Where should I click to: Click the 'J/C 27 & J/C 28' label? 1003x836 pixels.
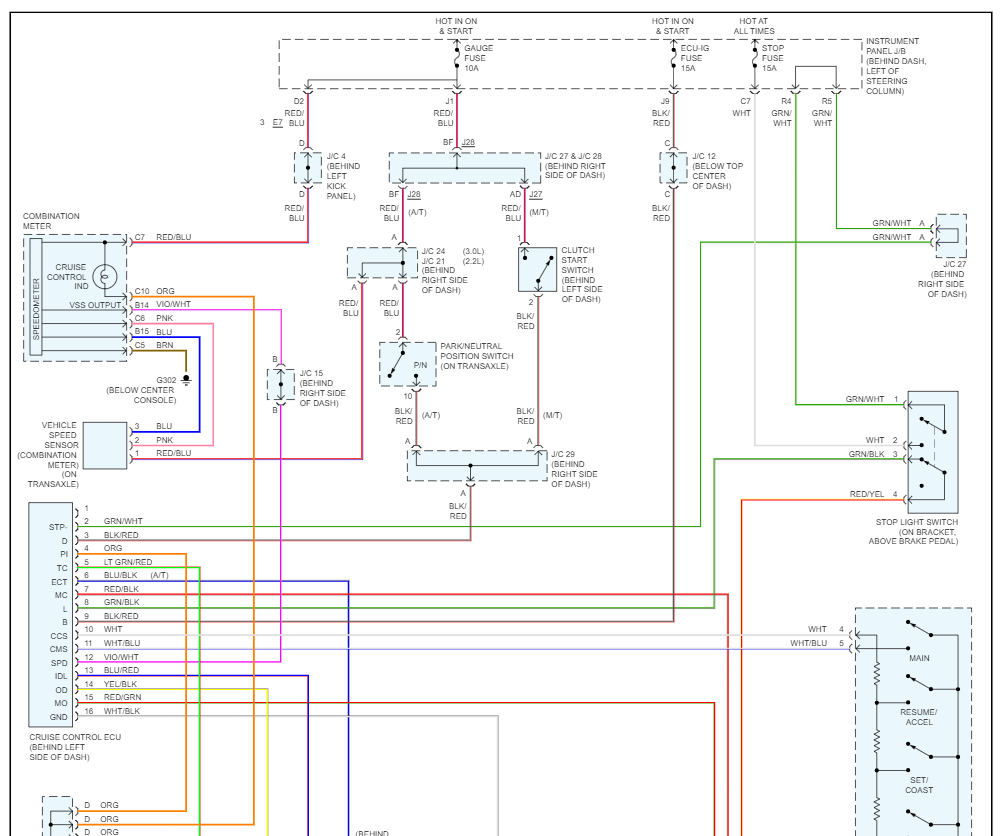(x=573, y=156)
